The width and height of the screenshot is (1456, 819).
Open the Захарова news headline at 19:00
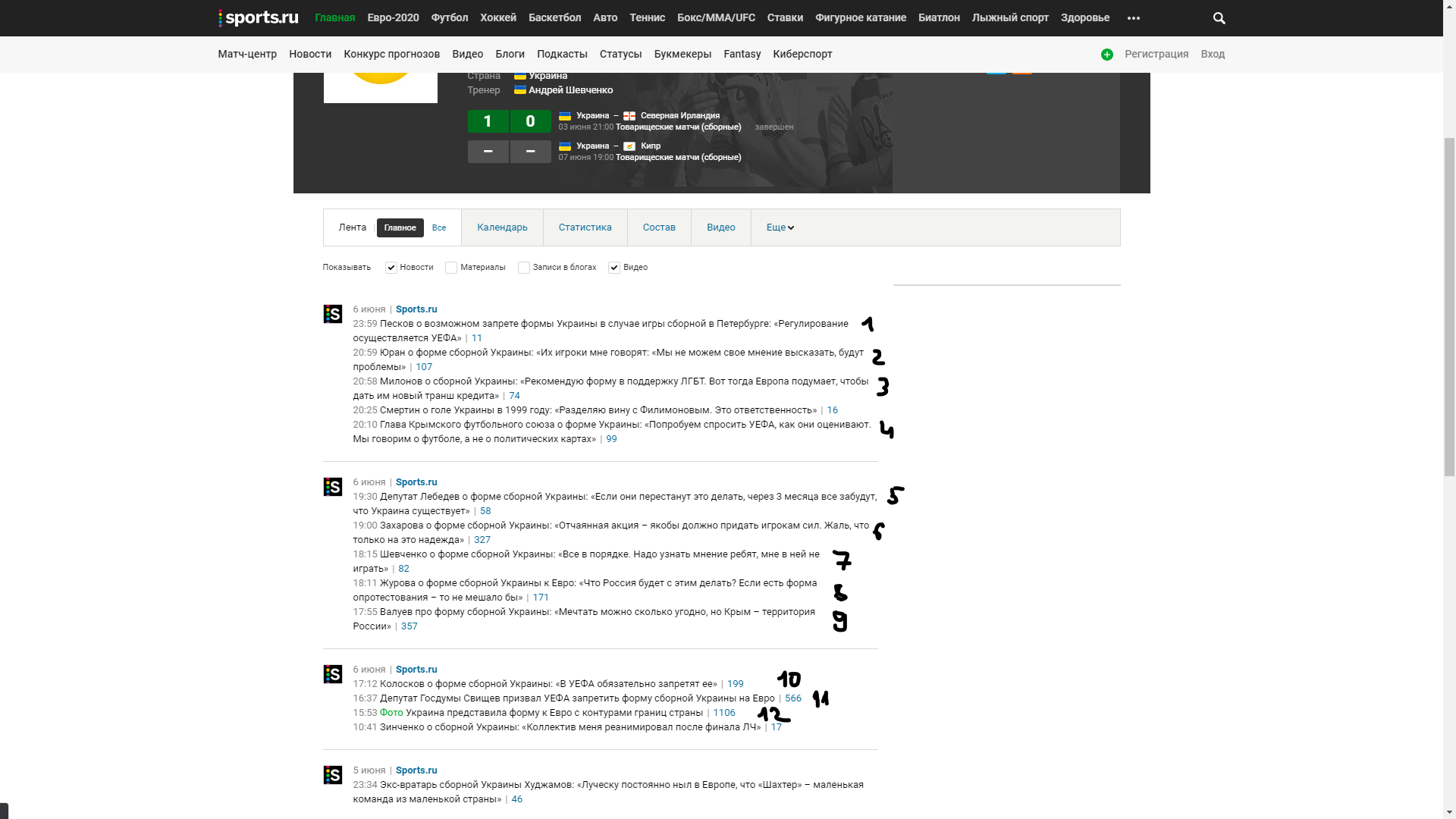[x=611, y=532]
